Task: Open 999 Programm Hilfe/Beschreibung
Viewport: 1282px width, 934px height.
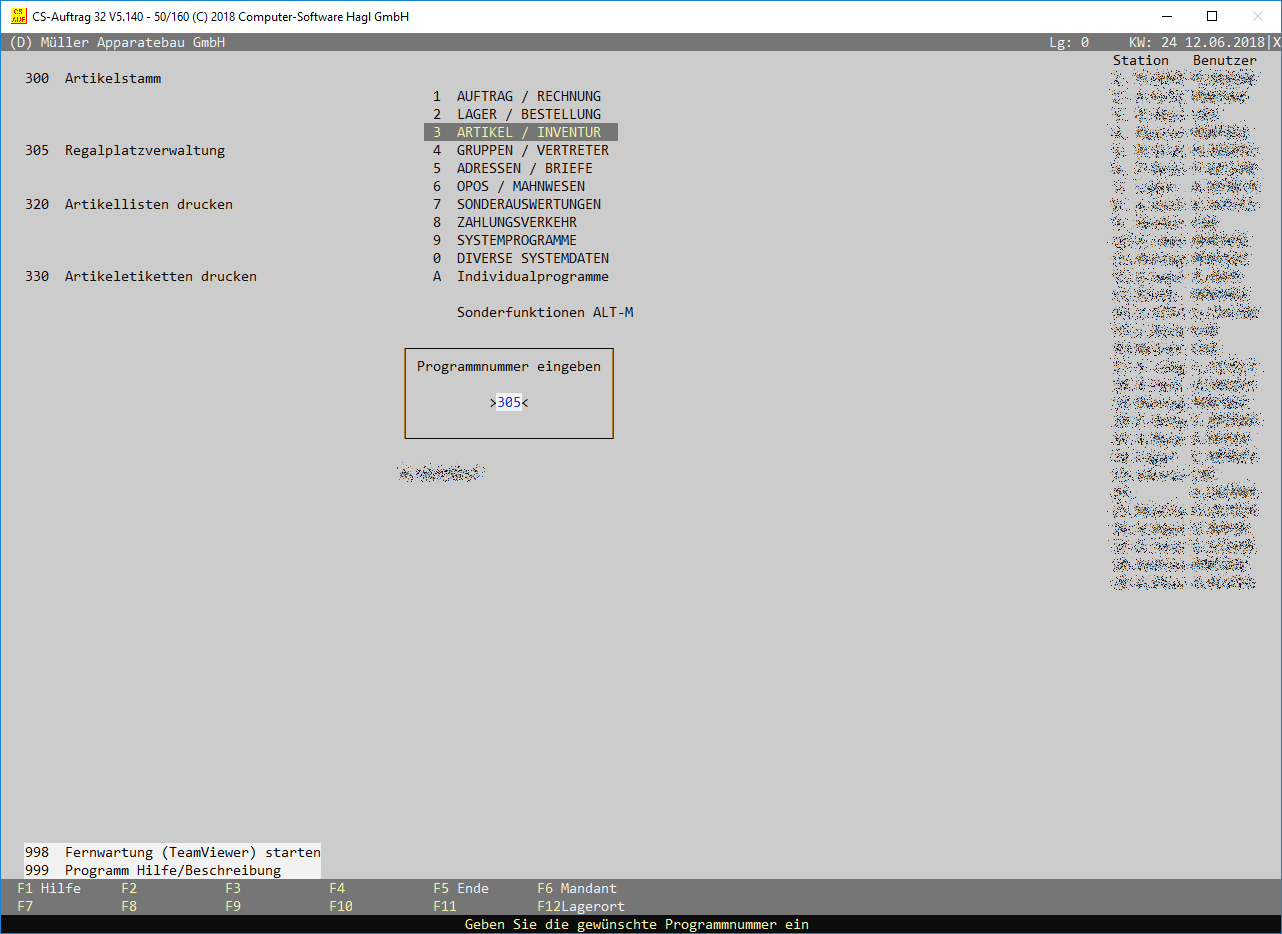Action: 153,871
